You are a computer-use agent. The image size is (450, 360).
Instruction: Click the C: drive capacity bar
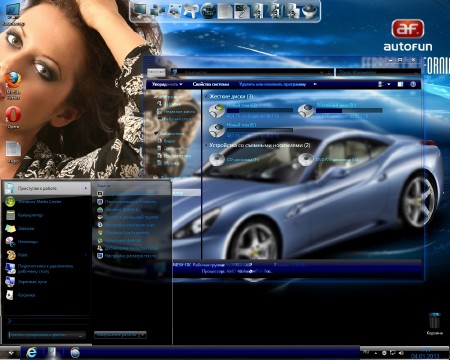coord(260,110)
